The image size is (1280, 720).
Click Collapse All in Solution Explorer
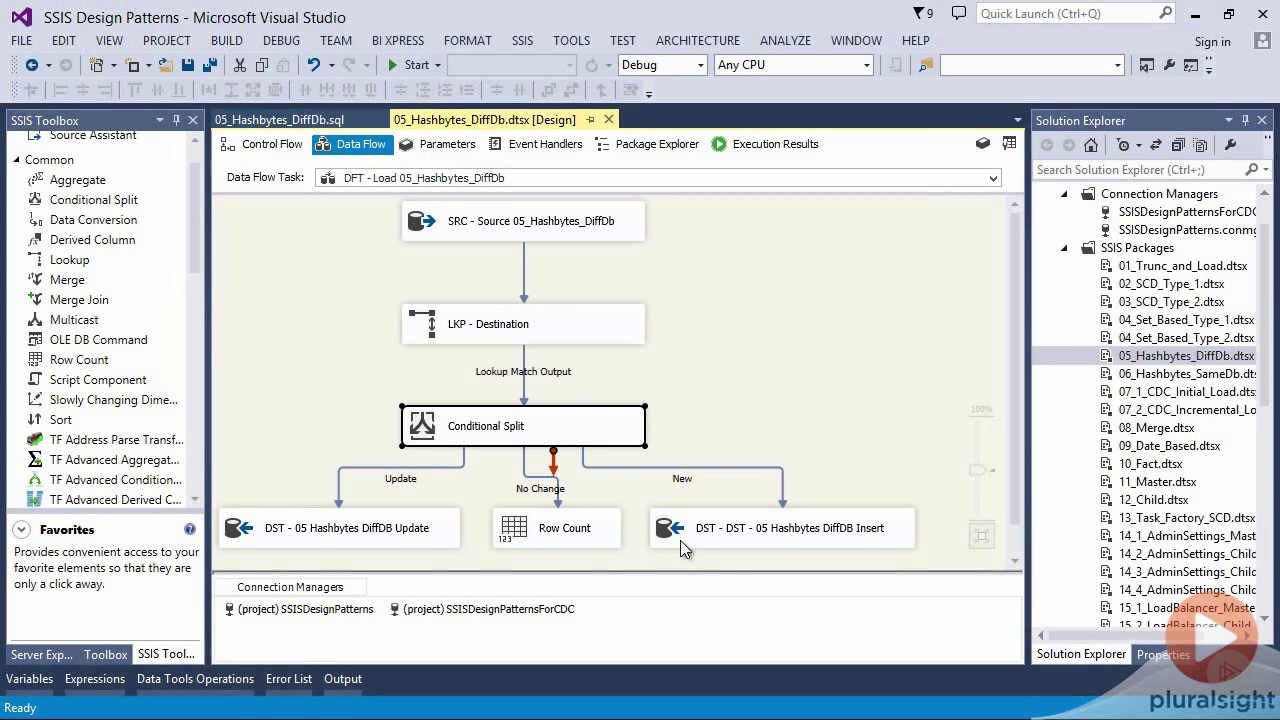1178,145
